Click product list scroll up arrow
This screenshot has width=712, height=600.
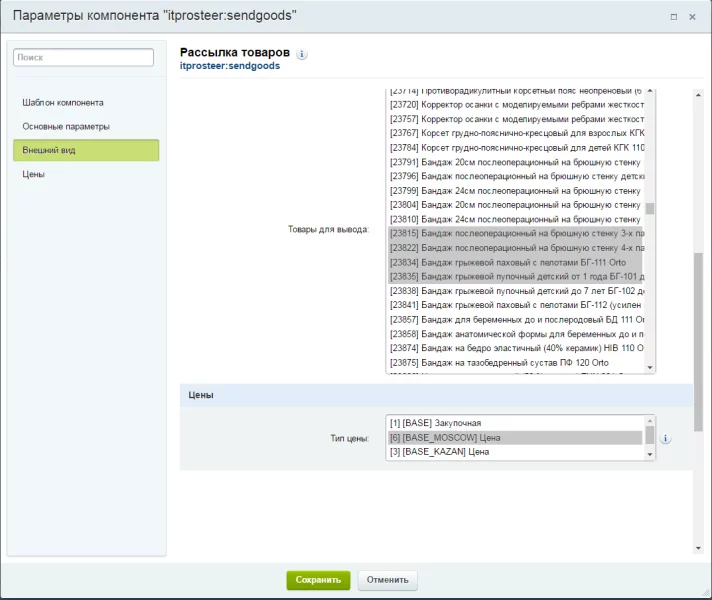[x=650, y=91]
